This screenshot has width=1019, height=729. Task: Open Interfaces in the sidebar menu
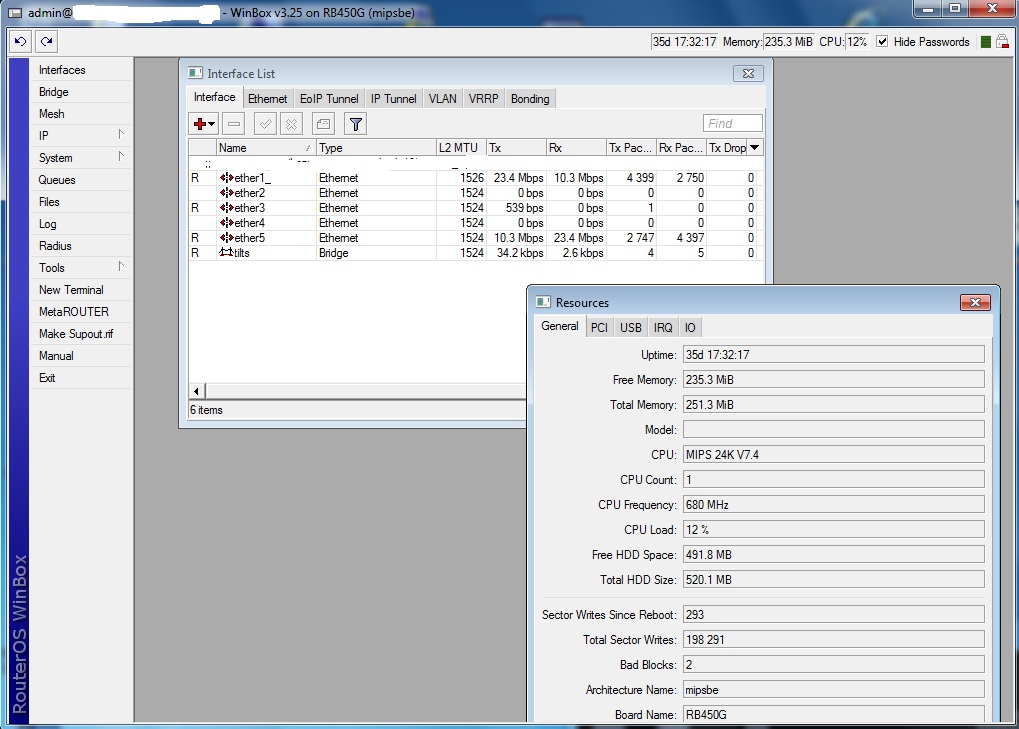coord(81,70)
